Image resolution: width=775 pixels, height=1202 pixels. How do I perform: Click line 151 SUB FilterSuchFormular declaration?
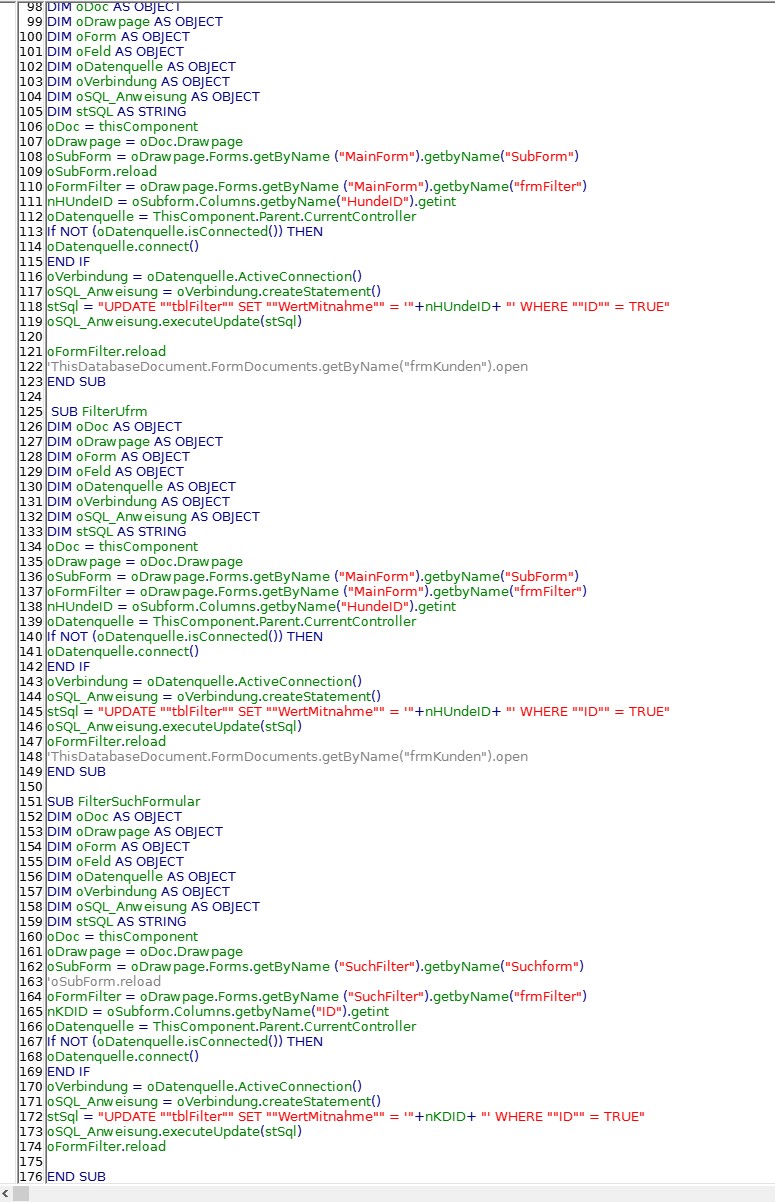pos(124,802)
